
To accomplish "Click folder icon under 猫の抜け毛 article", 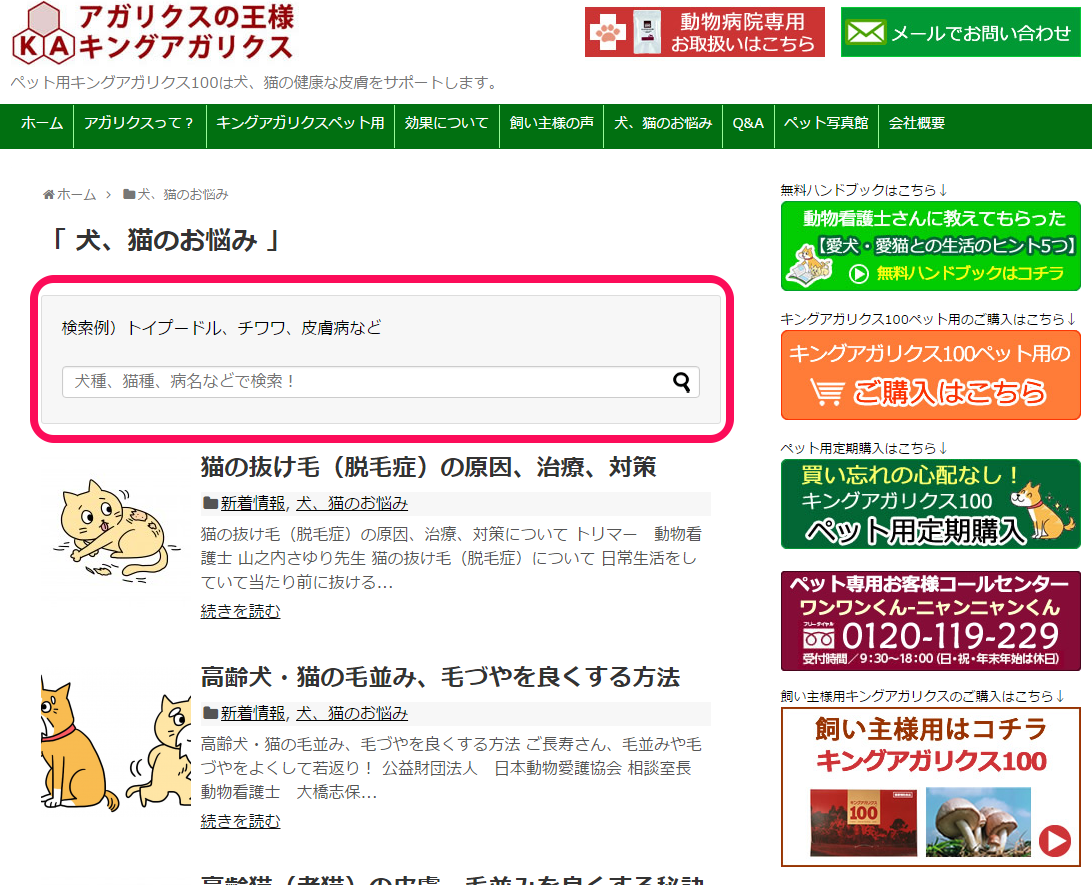I will (210, 503).
